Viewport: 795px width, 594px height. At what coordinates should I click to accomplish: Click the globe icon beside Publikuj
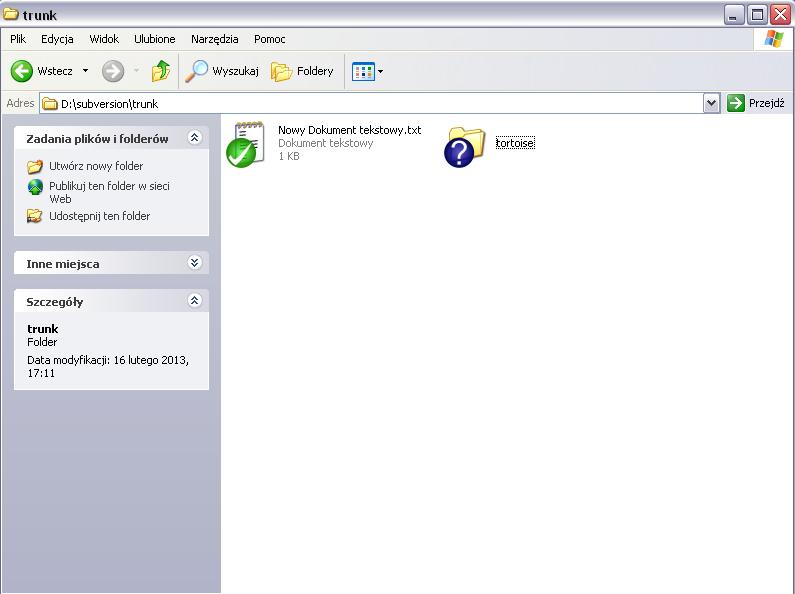pyautogui.click(x=35, y=187)
